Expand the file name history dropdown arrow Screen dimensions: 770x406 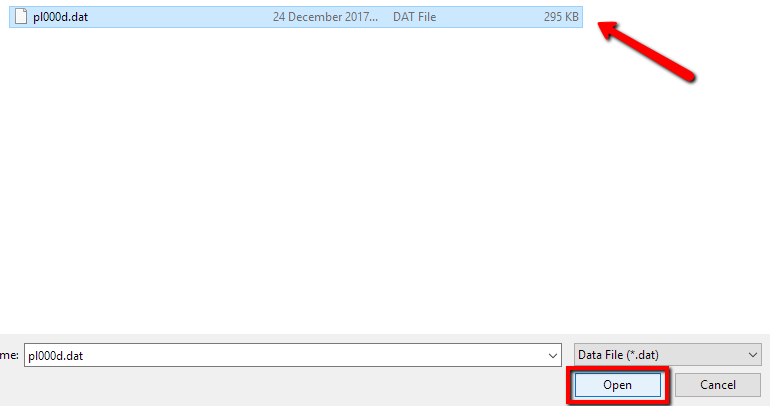point(553,355)
